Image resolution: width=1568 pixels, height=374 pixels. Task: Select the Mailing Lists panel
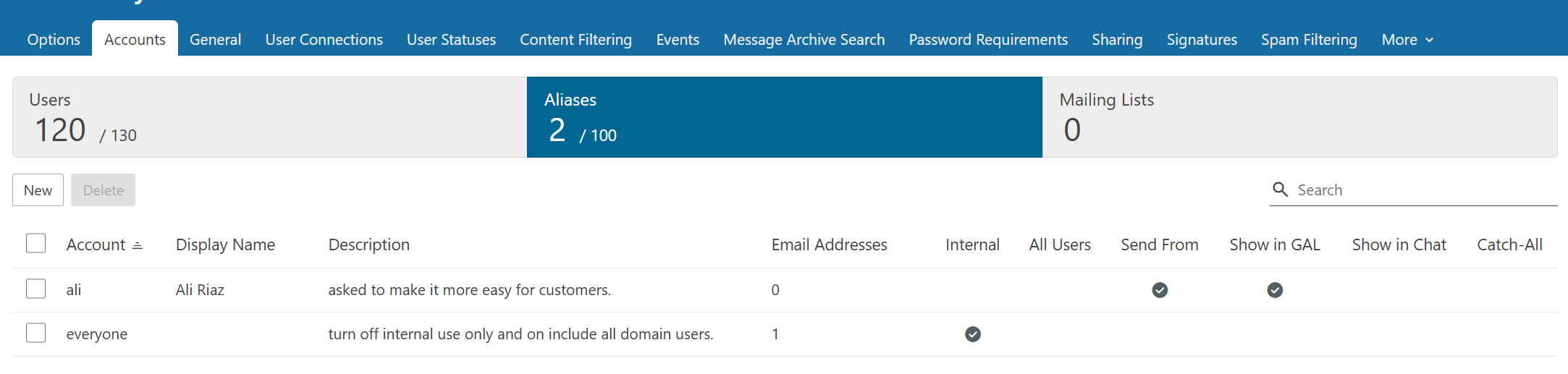click(1299, 117)
